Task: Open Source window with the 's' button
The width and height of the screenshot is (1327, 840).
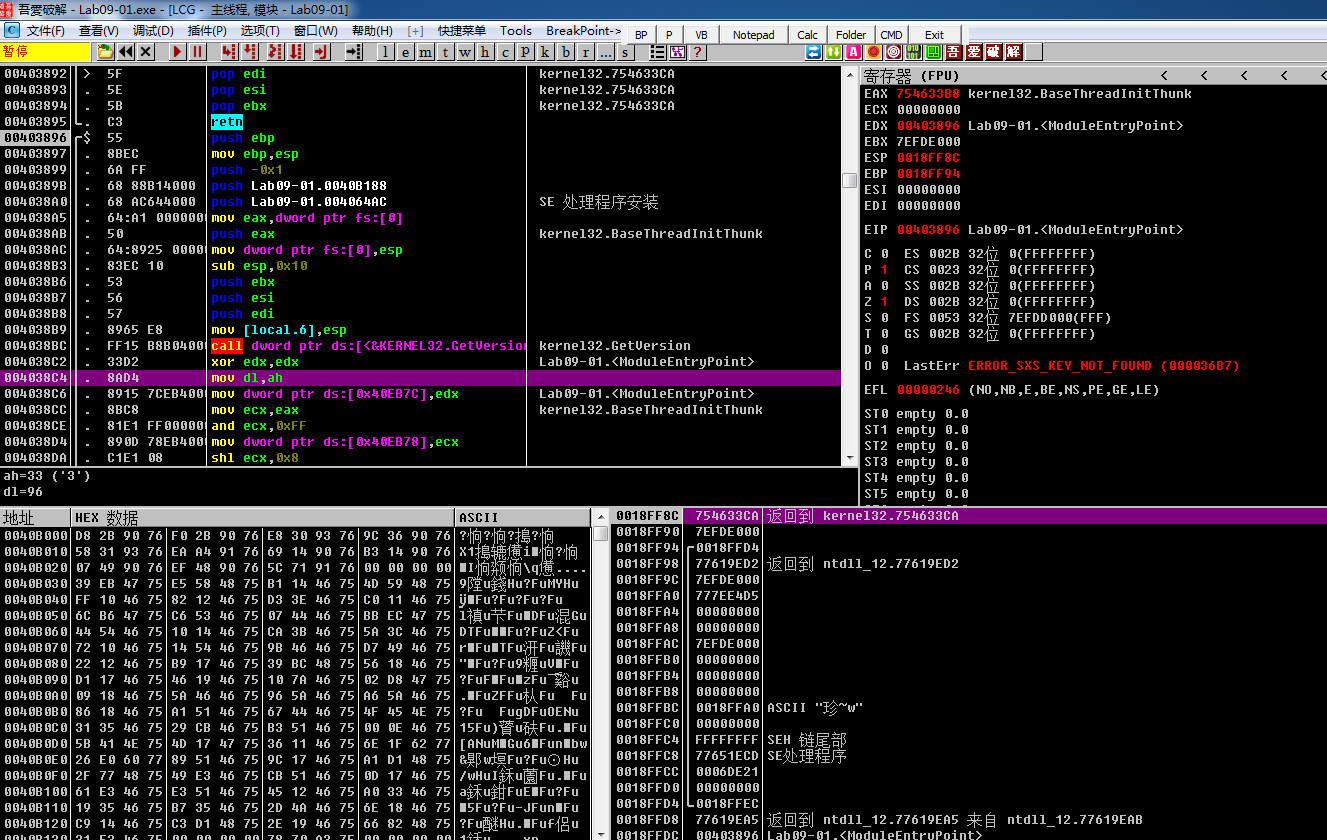Action: coord(625,52)
